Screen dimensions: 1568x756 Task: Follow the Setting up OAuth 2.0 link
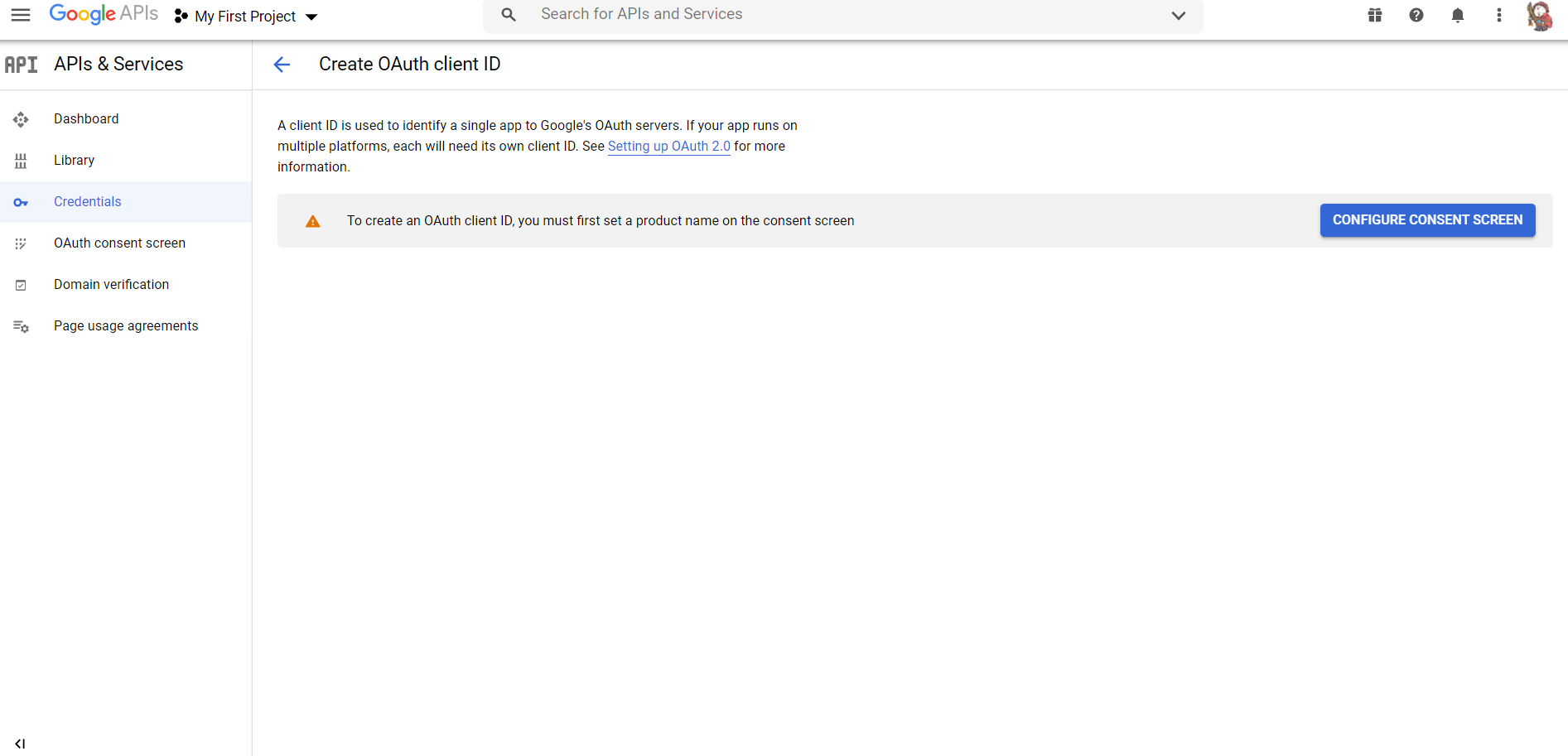pos(668,147)
